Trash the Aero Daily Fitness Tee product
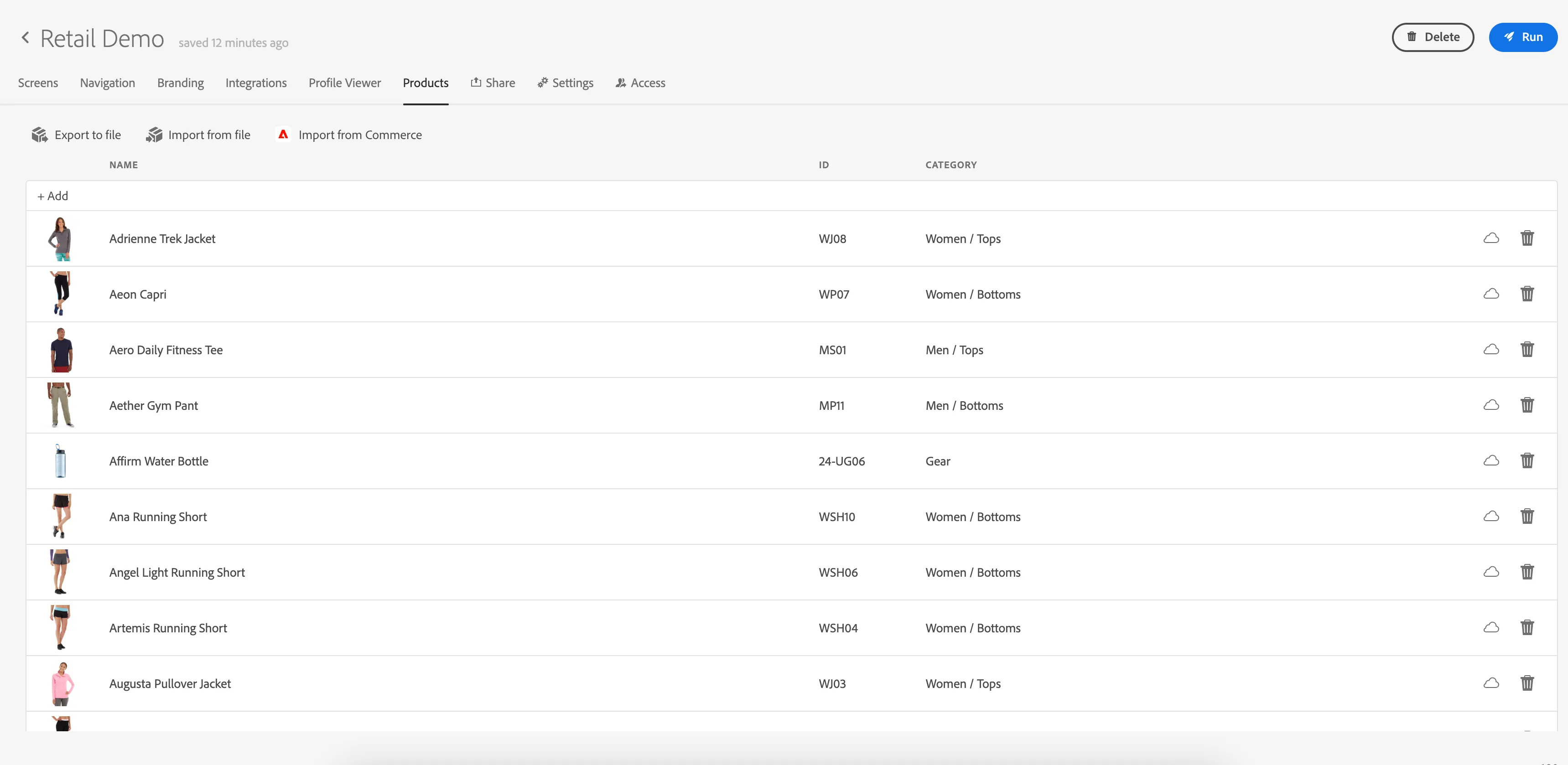Screen dimensions: 1568x765 point(1527,349)
